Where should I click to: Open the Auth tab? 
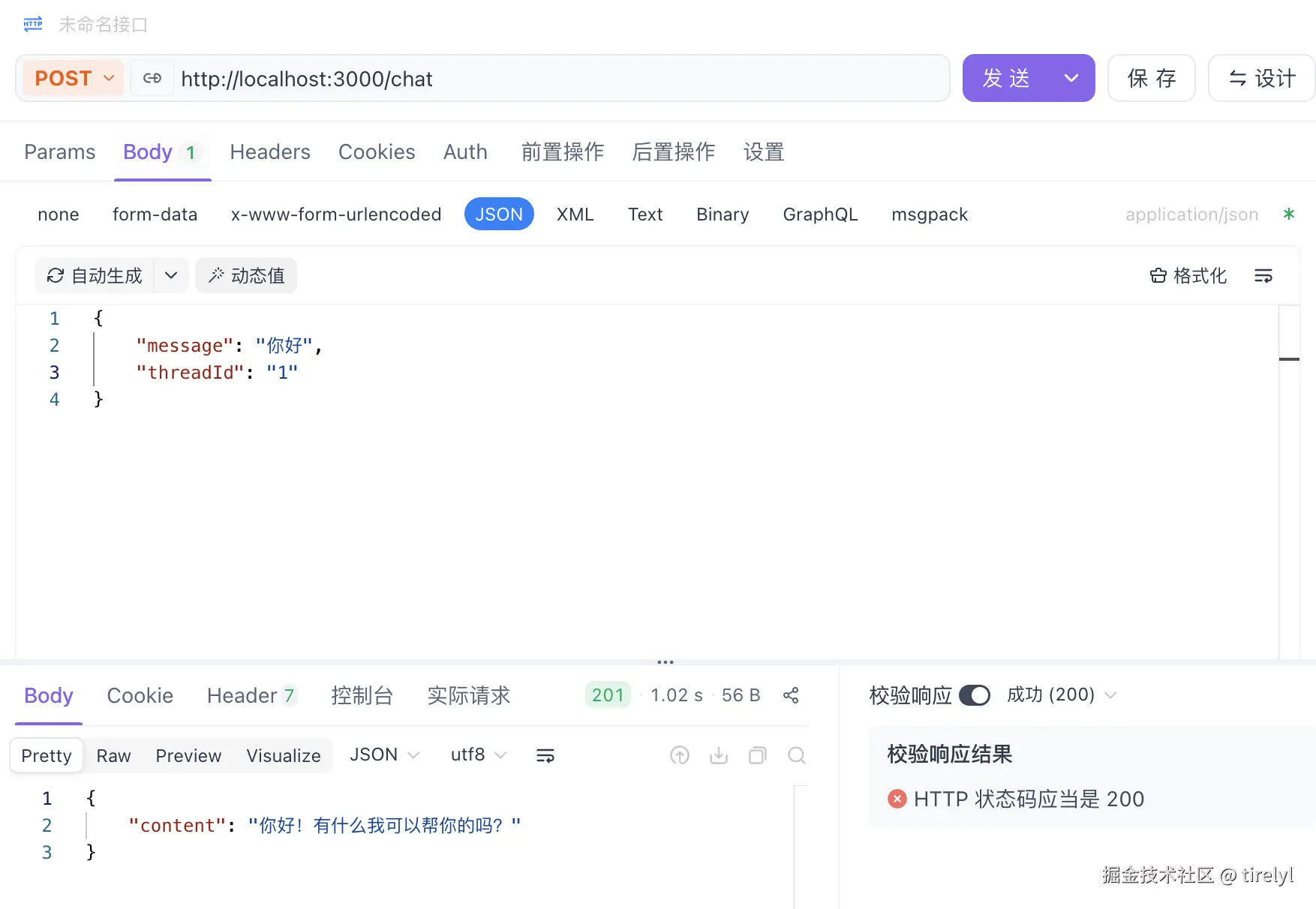click(465, 152)
